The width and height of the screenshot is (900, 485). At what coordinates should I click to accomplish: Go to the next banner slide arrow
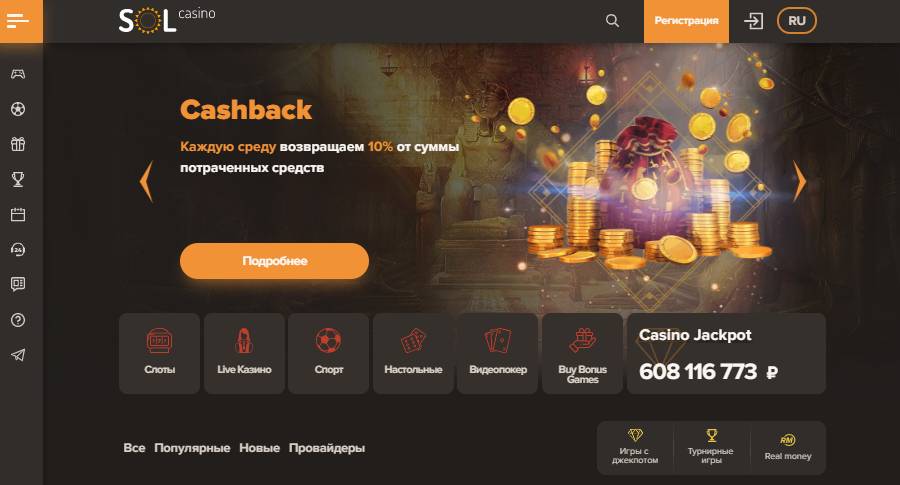click(799, 181)
